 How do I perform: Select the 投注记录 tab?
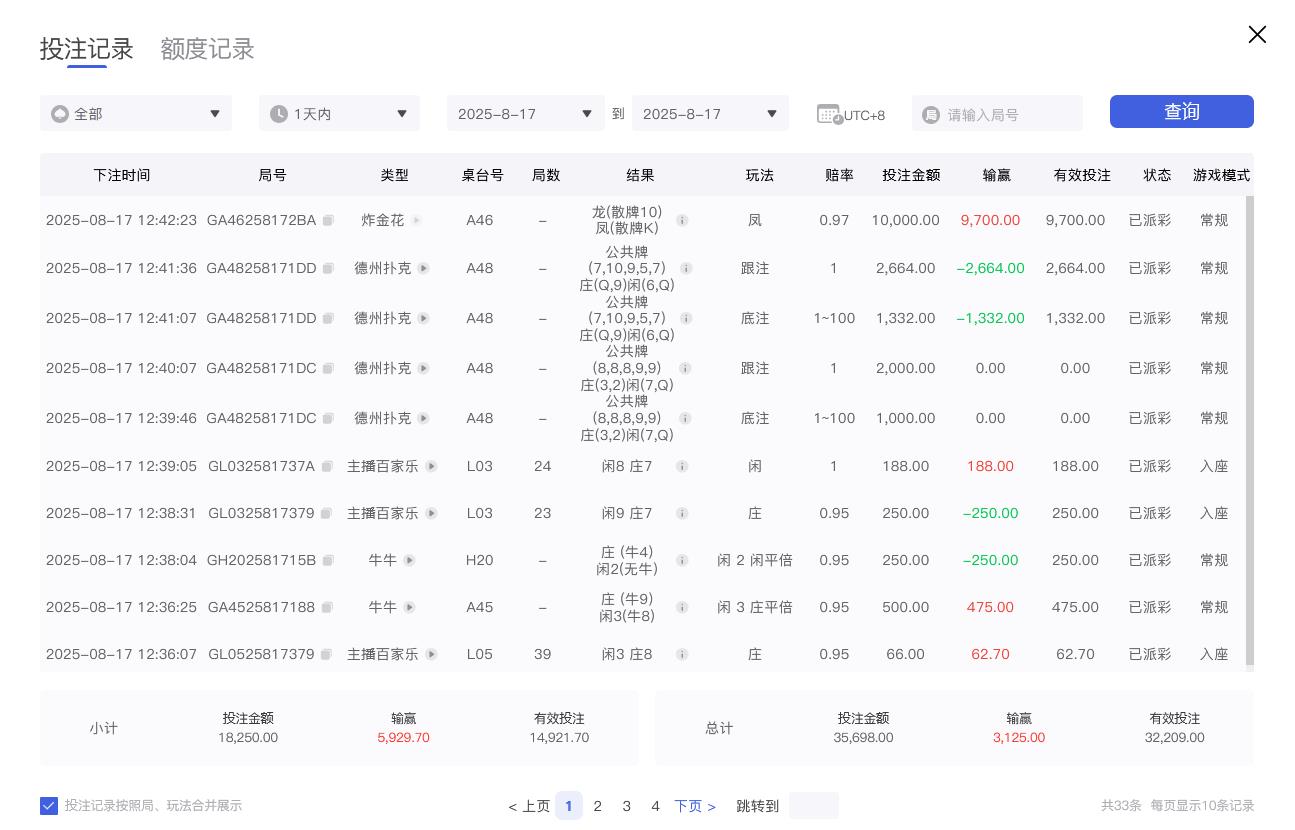tap(86, 48)
